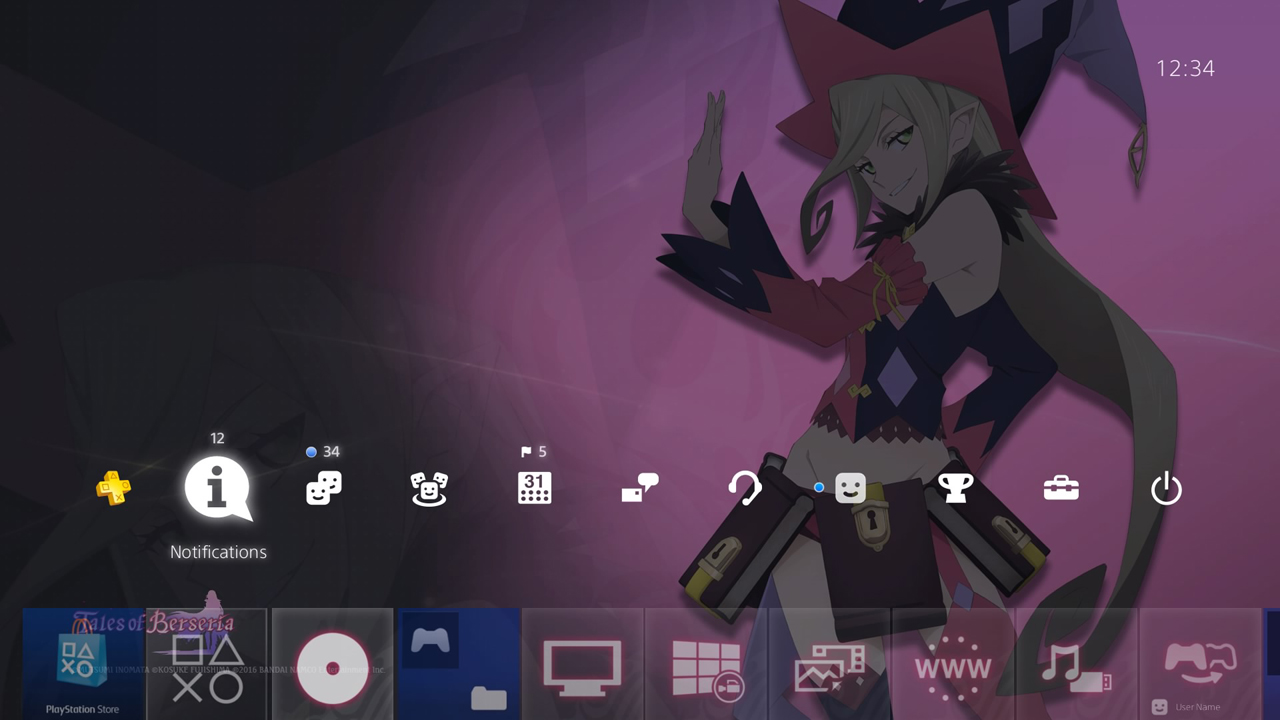Click the events count 5
1280x720 pixels.
[x=542, y=452]
